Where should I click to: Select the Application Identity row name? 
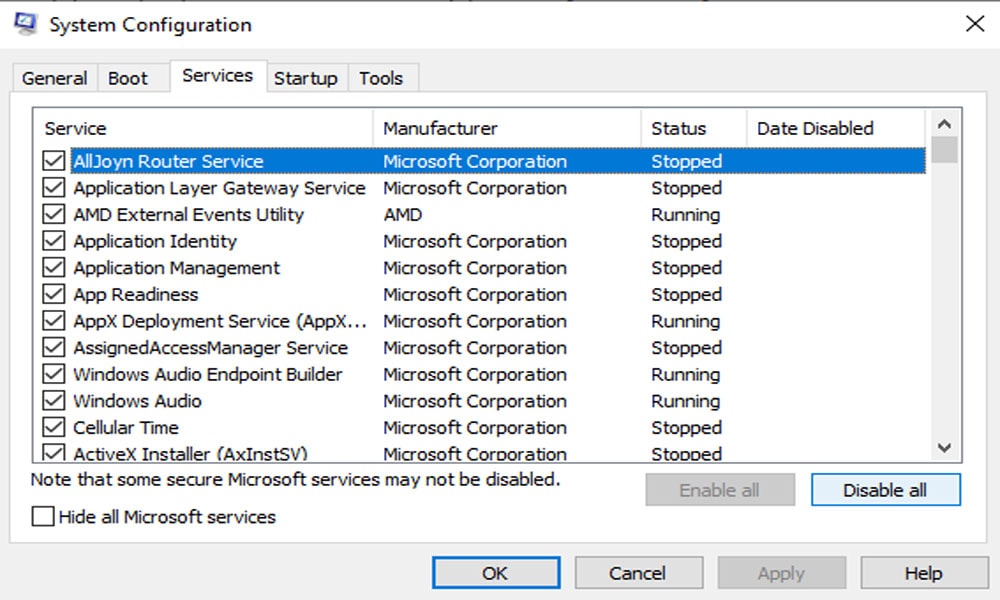point(155,242)
